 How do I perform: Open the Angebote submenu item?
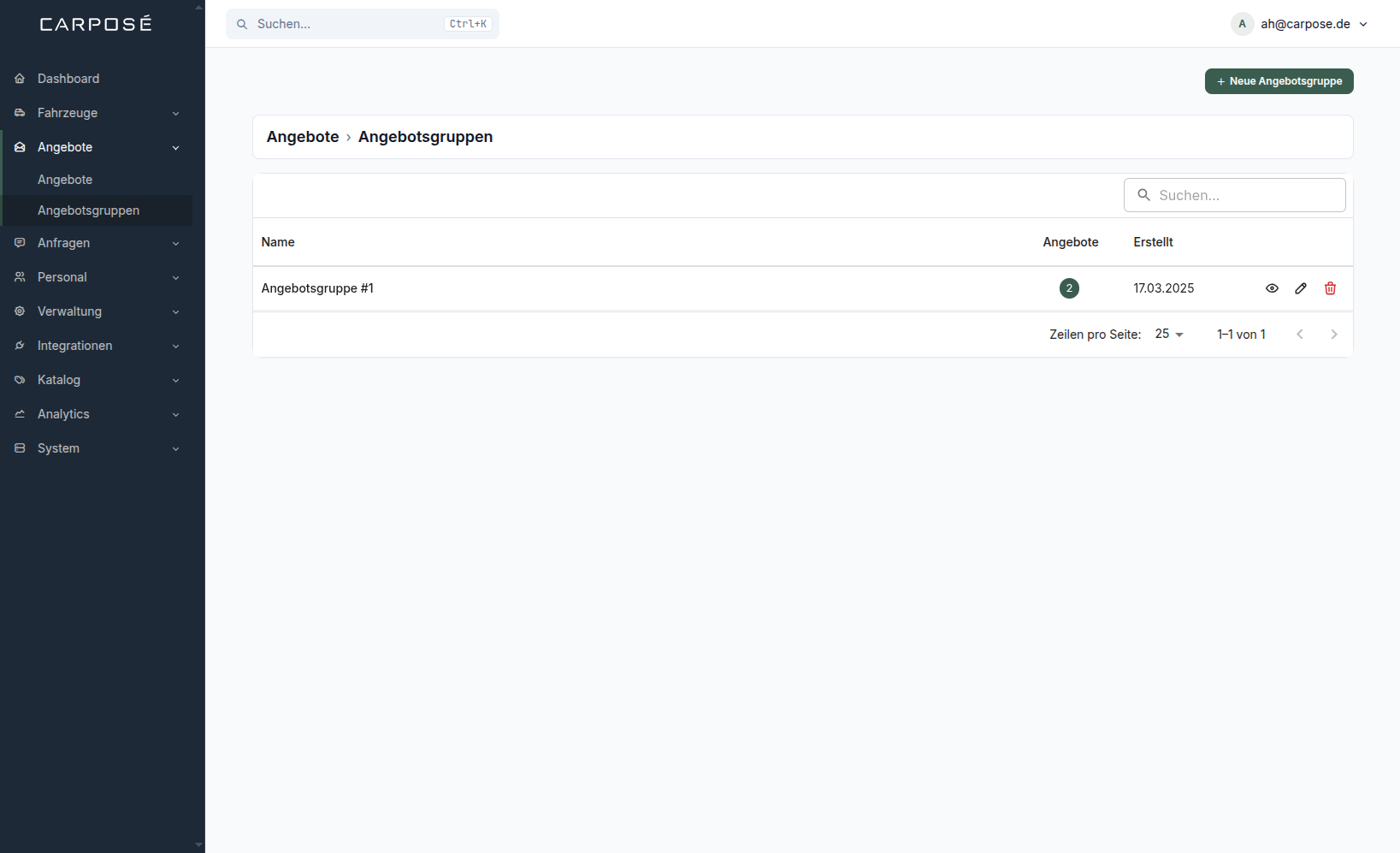click(65, 180)
